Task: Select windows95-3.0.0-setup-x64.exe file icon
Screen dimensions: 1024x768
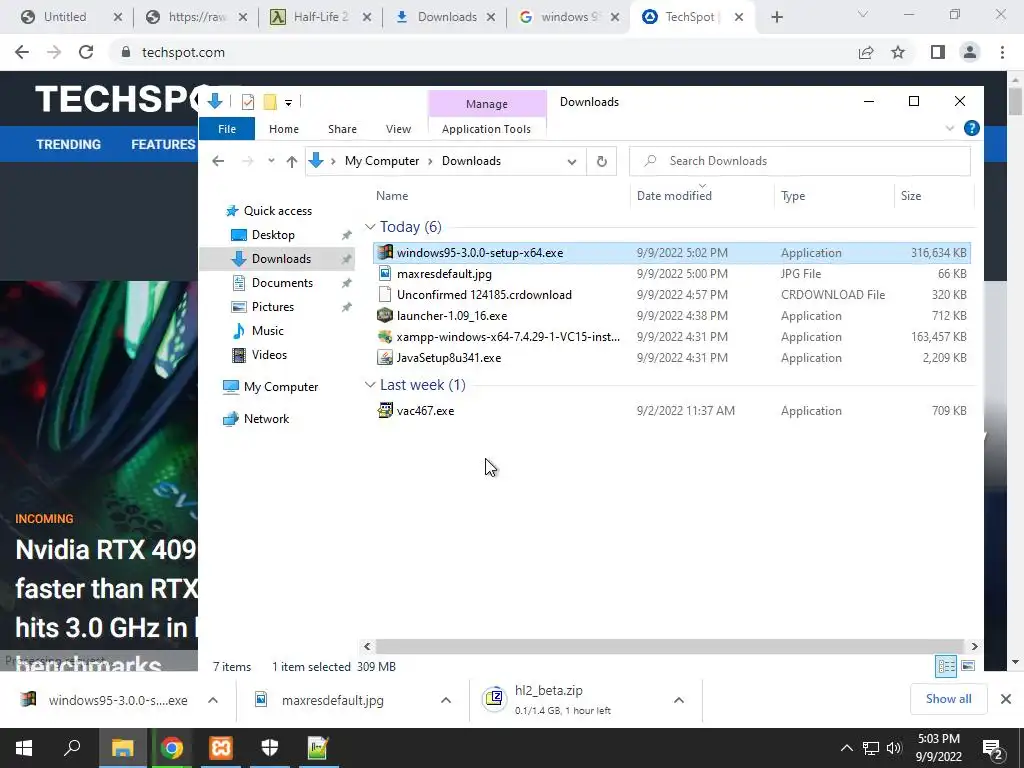Action: click(x=385, y=252)
